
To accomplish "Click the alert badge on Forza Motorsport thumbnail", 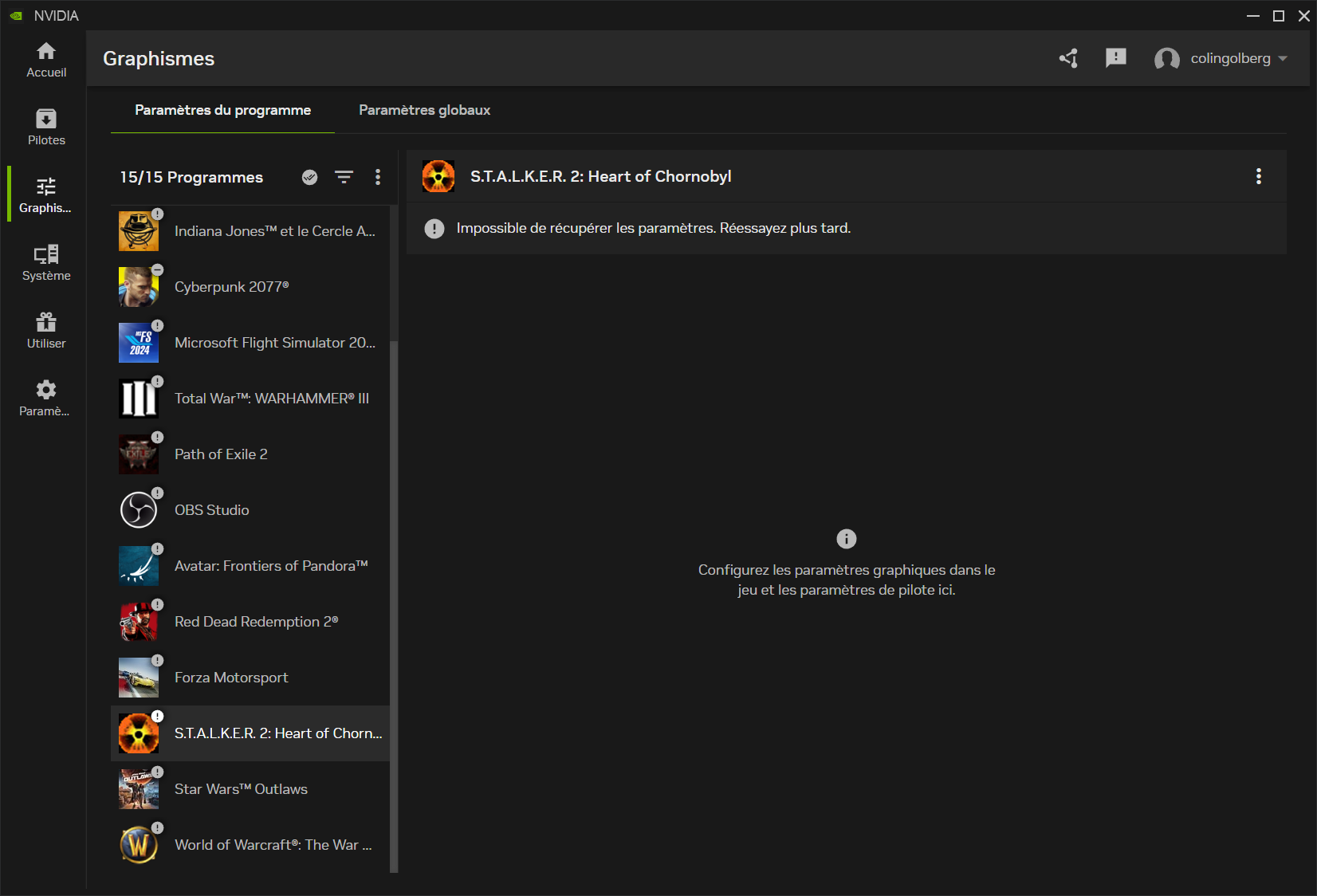I will coord(158,660).
